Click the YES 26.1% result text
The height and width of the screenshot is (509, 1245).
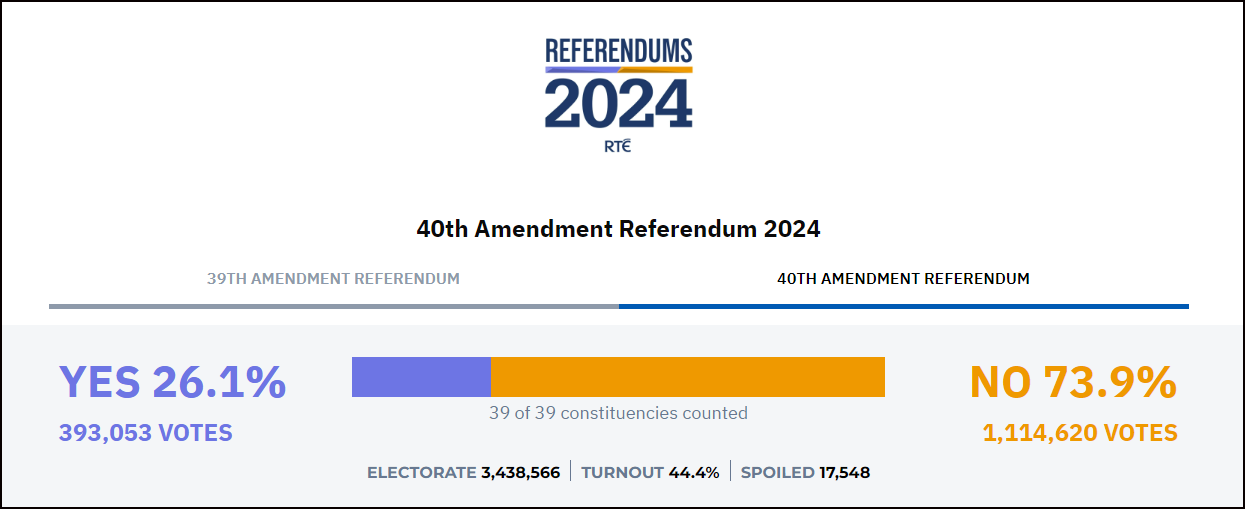(173, 382)
